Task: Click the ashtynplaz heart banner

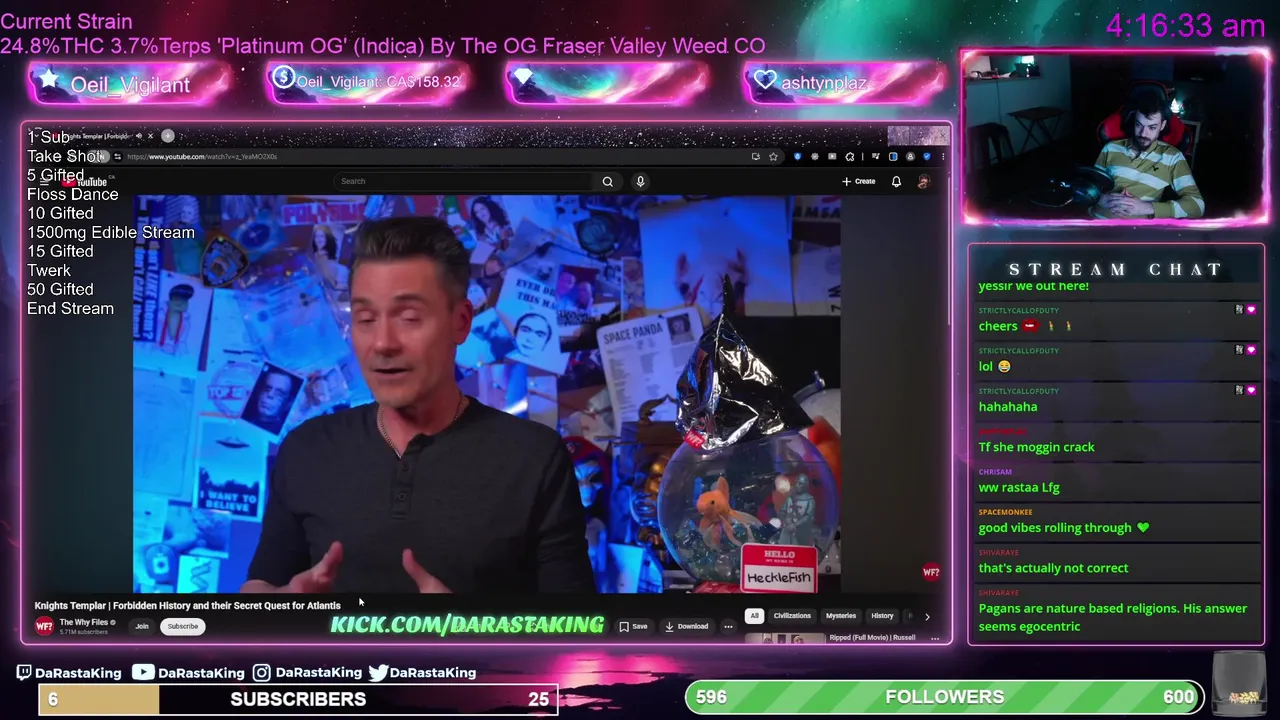Action: pos(844,83)
